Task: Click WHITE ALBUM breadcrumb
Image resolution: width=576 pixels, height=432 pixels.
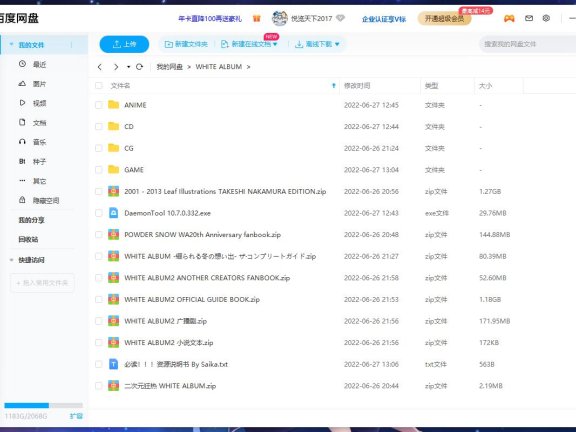Action: [x=219, y=67]
